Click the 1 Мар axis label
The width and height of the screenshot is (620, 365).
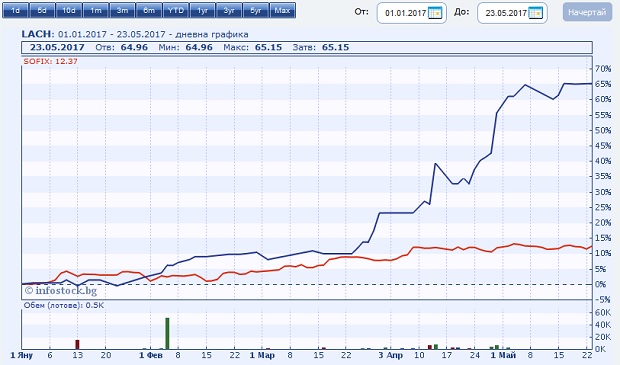(x=262, y=356)
